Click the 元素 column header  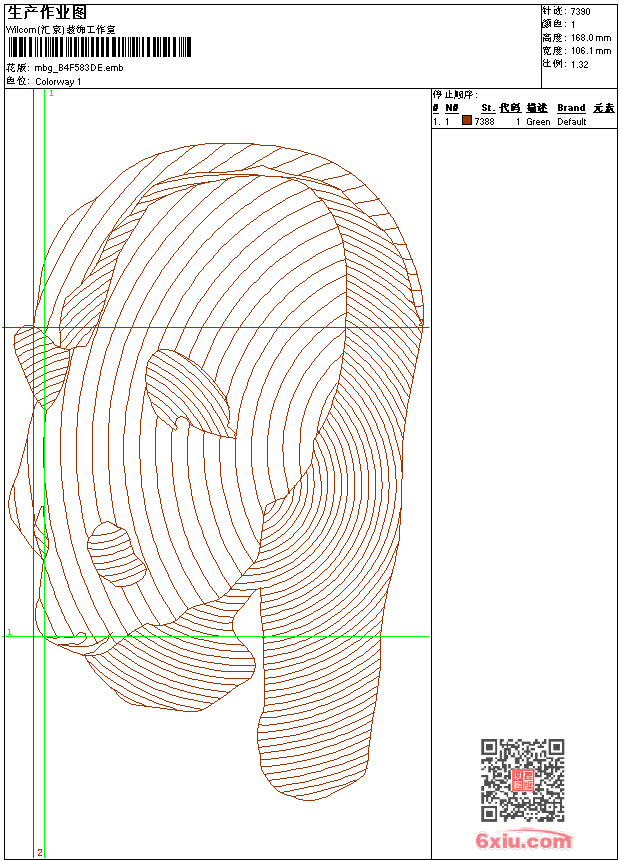point(603,108)
